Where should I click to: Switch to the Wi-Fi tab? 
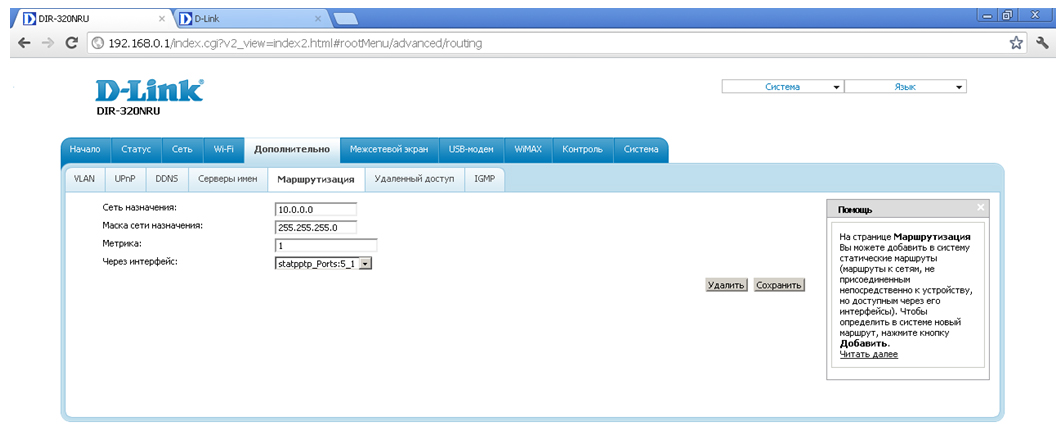tap(223, 150)
